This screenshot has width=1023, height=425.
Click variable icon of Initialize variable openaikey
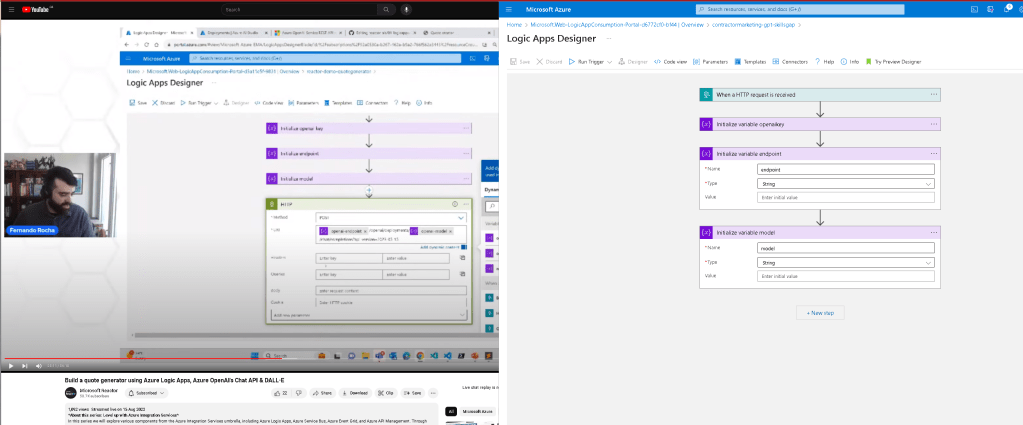706,124
